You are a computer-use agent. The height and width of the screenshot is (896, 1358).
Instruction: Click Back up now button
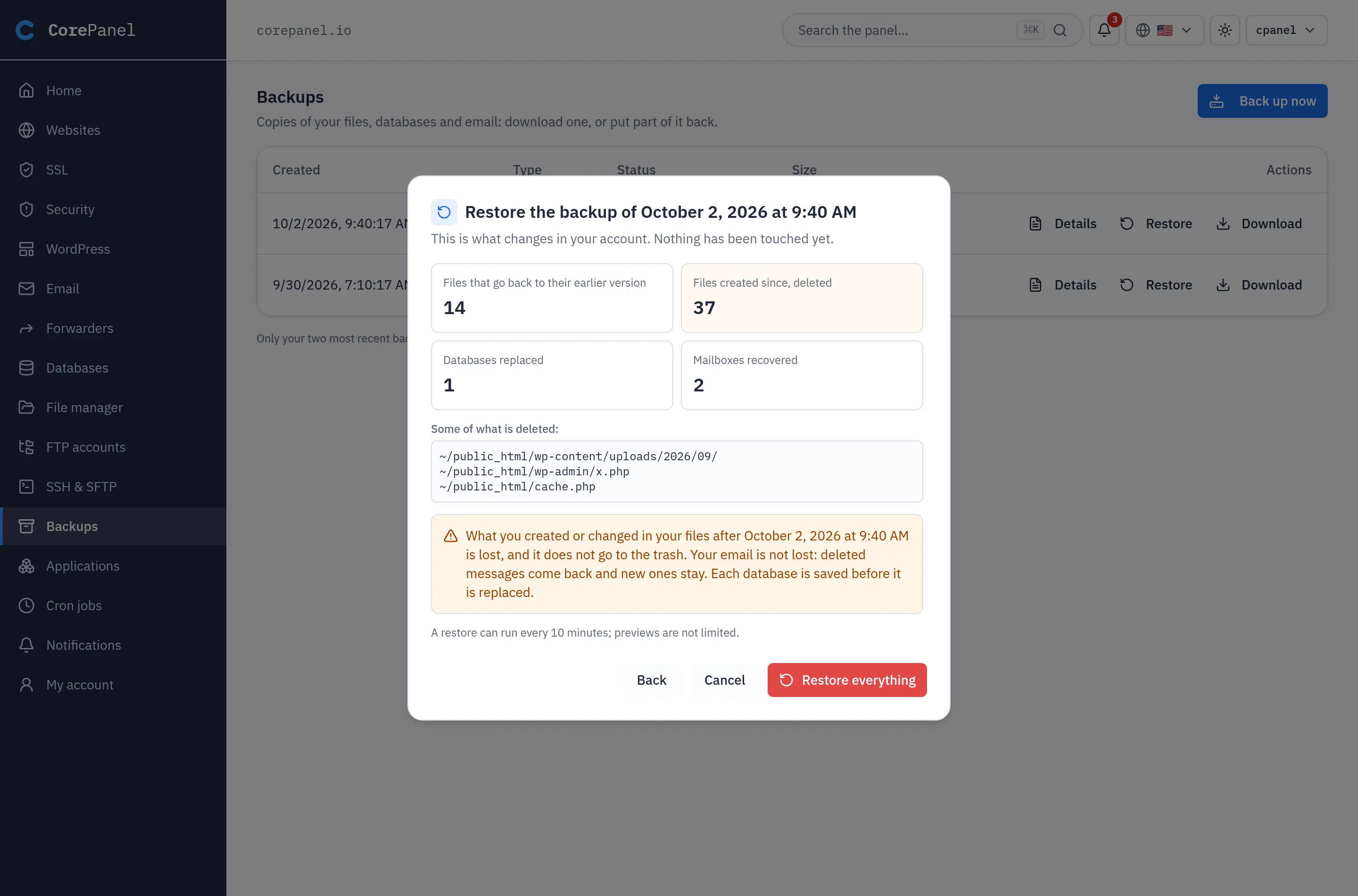tap(1262, 101)
